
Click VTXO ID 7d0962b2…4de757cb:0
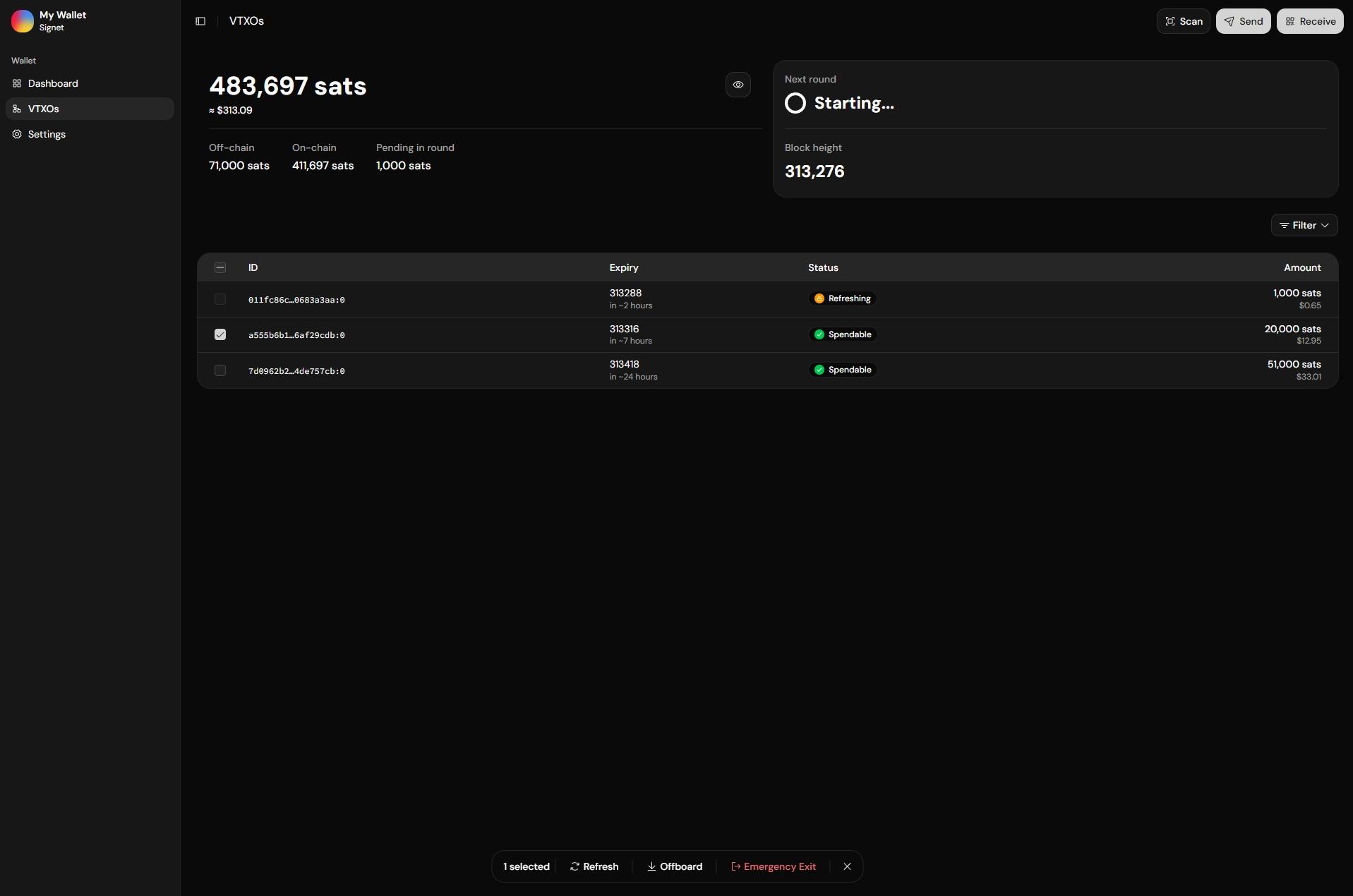pyautogui.click(x=296, y=371)
